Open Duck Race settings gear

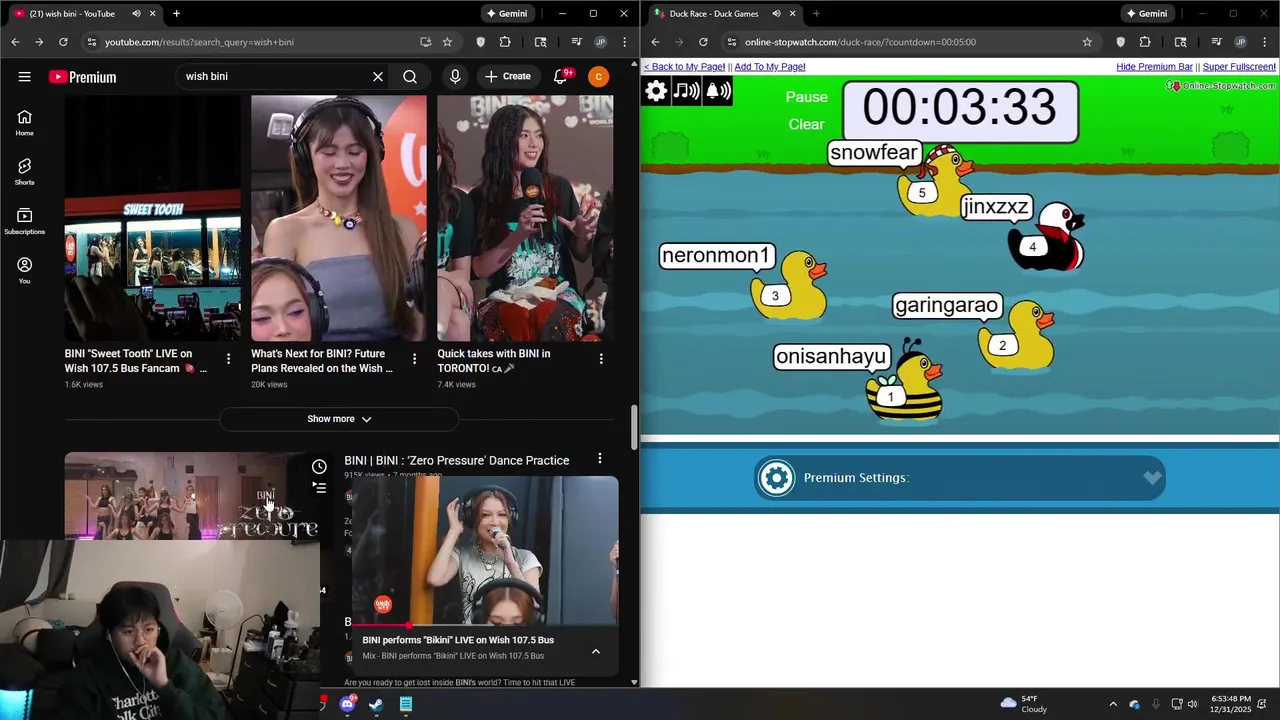pos(656,91)
